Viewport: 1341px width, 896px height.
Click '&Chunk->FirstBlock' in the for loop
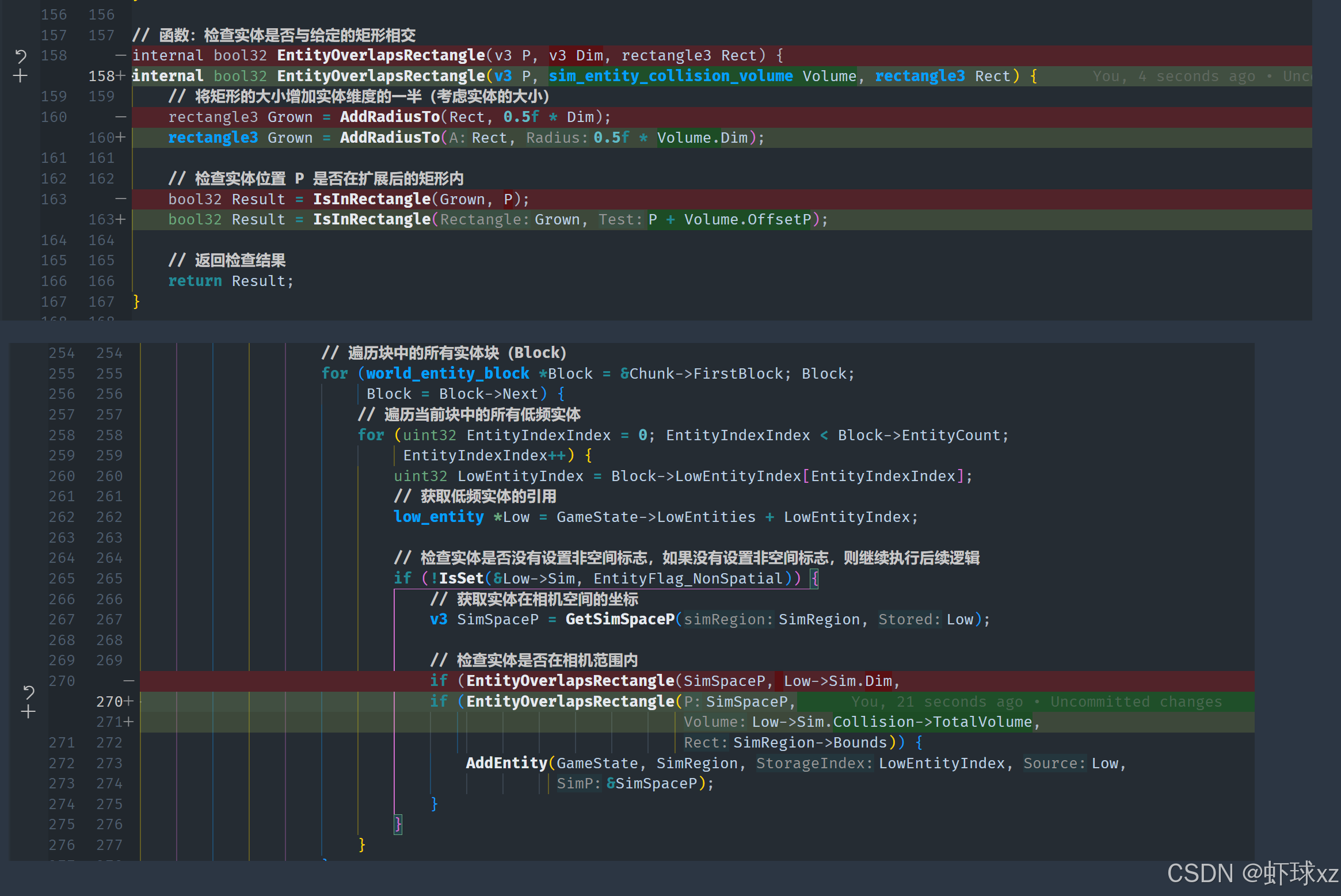[702, 373]
